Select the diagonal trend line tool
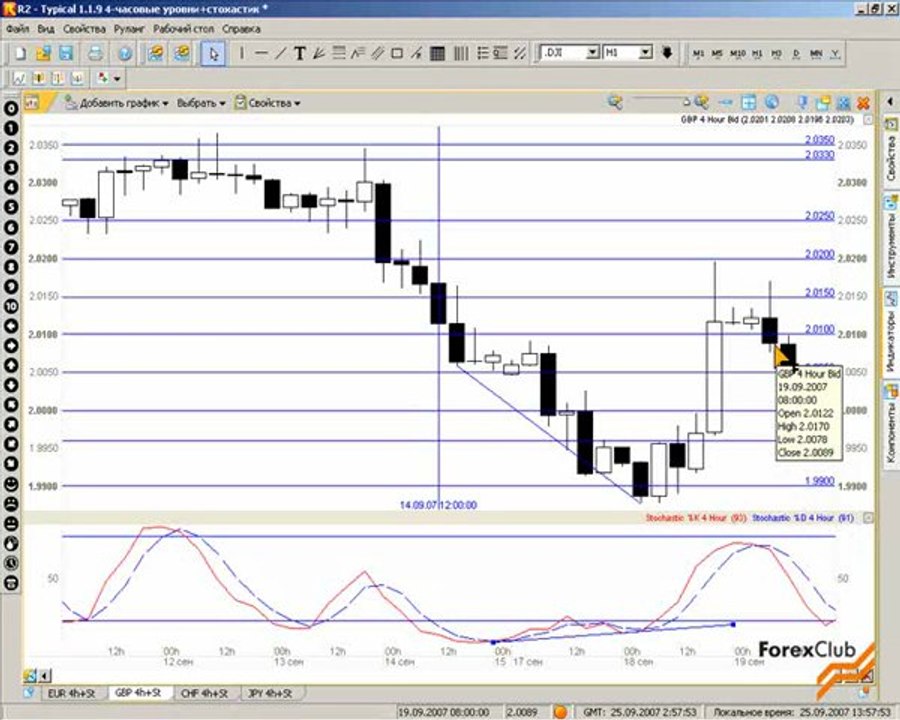The height and width of the screenshot is (720, 900). tap(280, 53)
